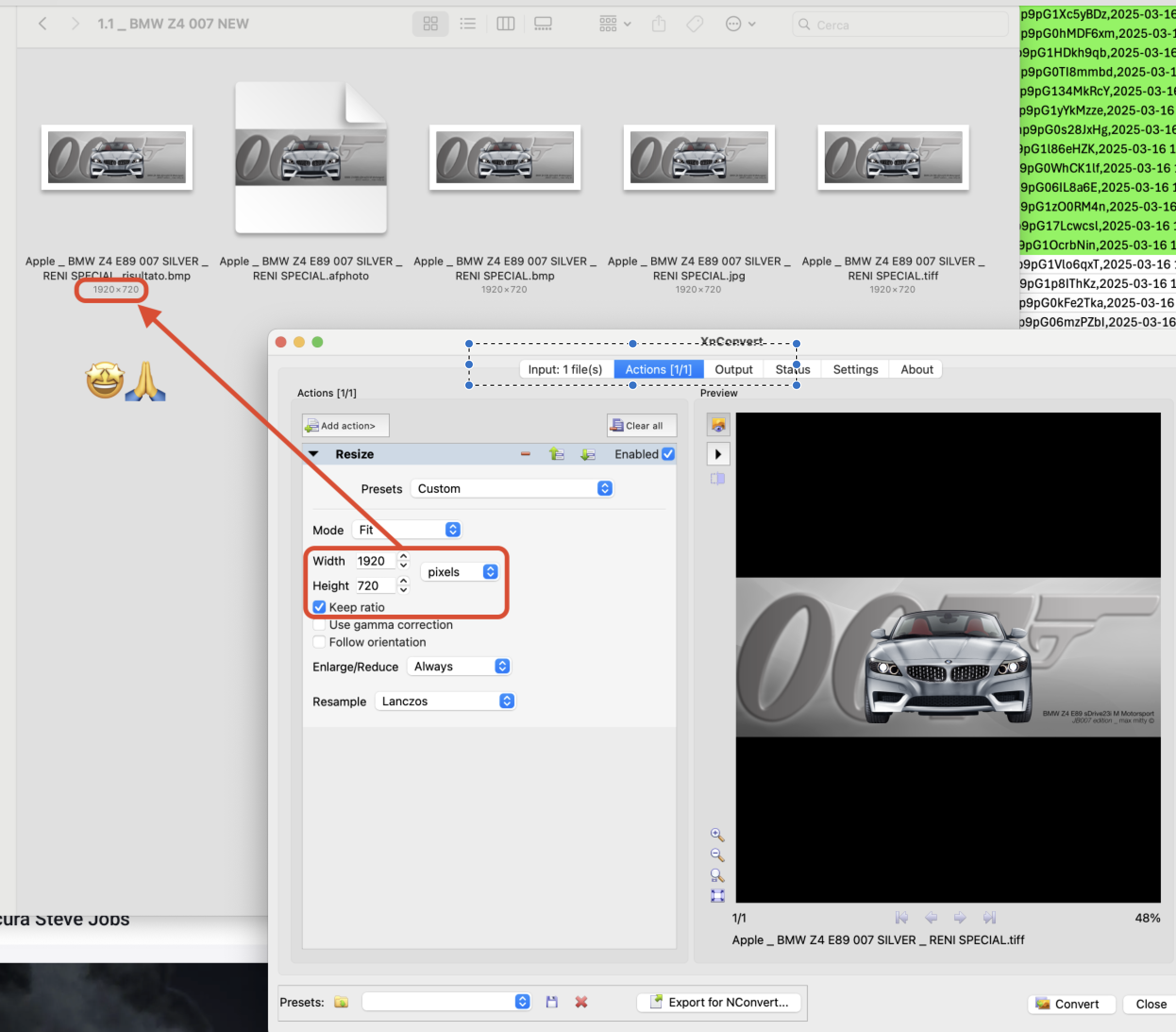Open the Enlarge/Reduce Always dropdown
The height and width of the screenshot is (1032, 1176).
[x=459, y=667]
